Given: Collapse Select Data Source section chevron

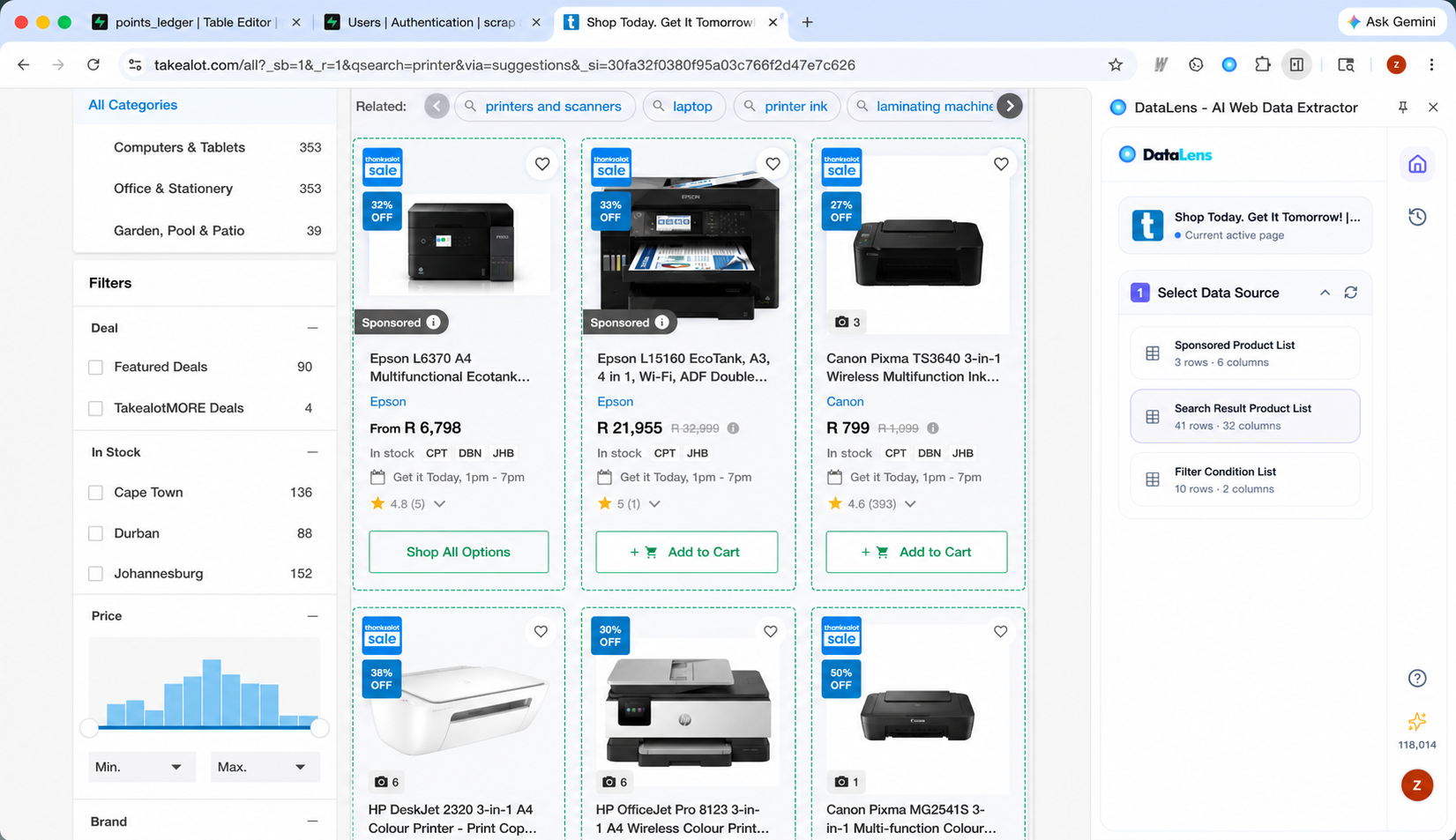Looking at the screenshot, I should (x=1325, y=293).
